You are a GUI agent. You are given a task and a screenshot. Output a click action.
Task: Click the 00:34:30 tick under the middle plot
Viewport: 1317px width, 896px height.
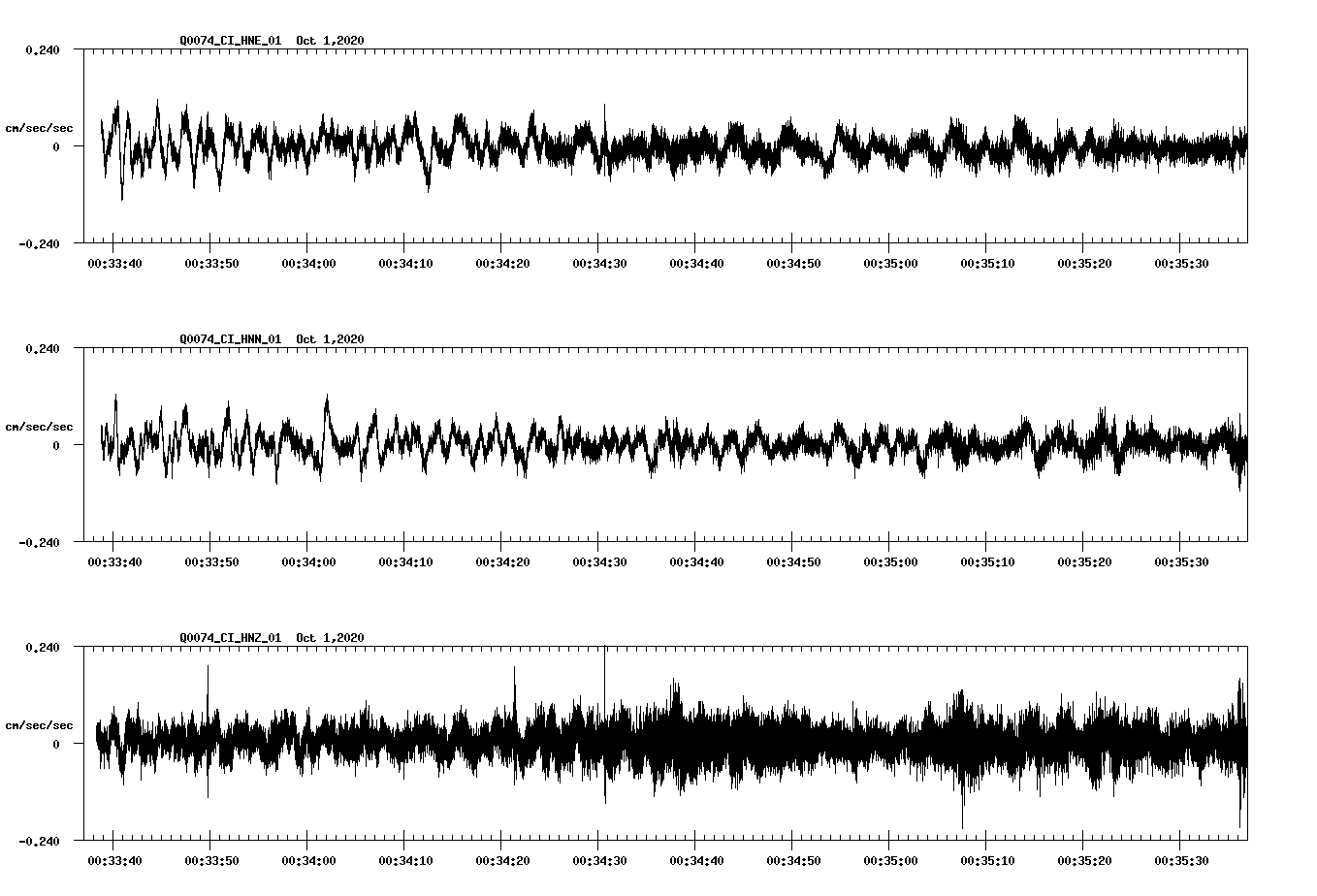tap(601, 560)
